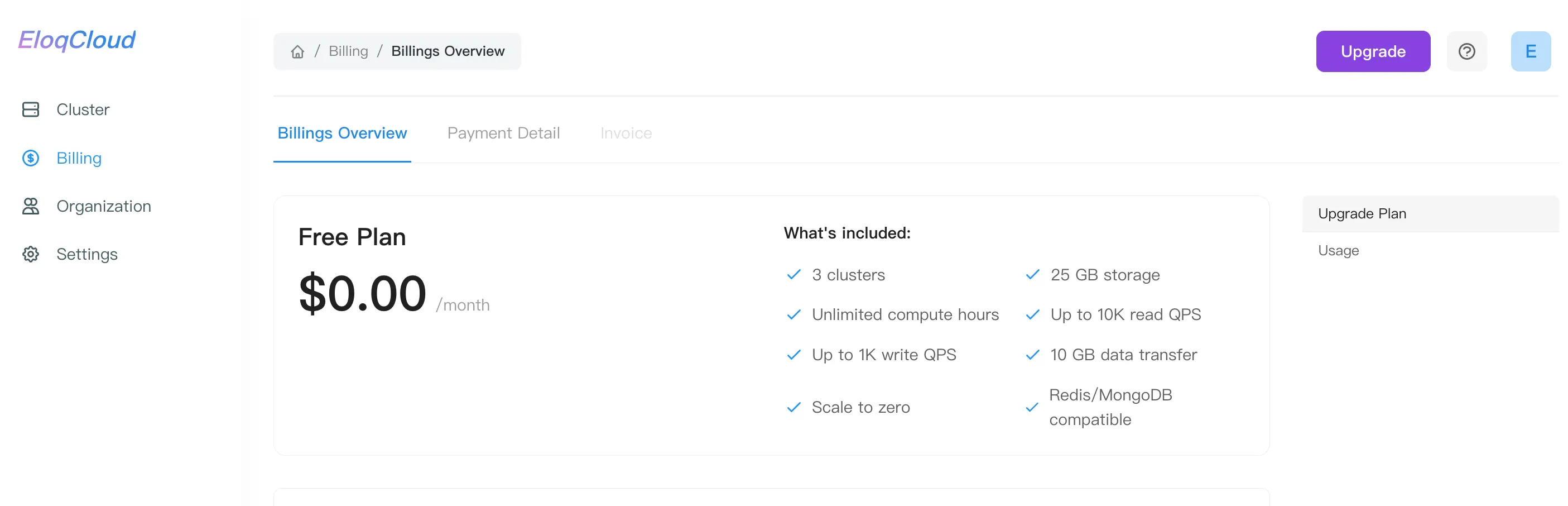Click 'Billings Overview' breadcrumb item
Viewport: 1568px width, 506px height.
[x=448, y=52]
